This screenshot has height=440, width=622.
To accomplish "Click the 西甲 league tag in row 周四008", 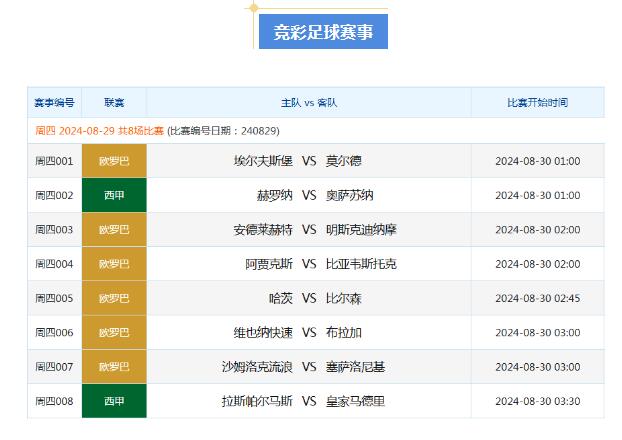I will pyautogui.click(x=114, y=401).
